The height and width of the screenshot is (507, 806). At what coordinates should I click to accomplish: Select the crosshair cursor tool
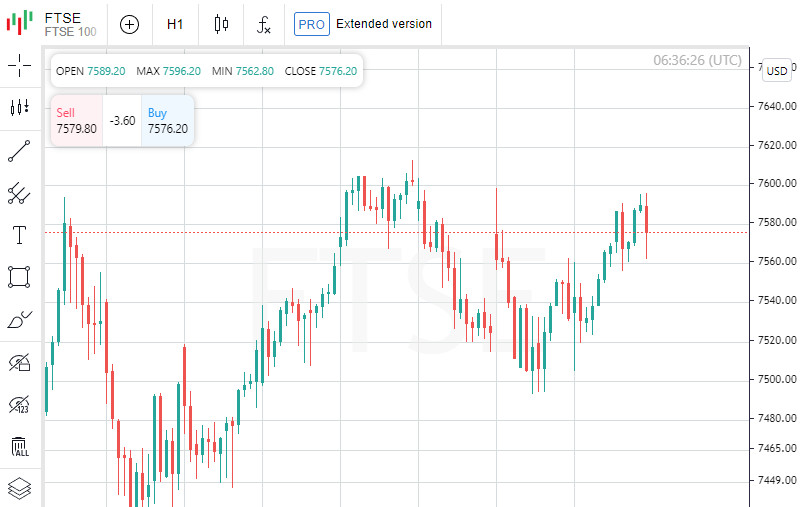20,65
